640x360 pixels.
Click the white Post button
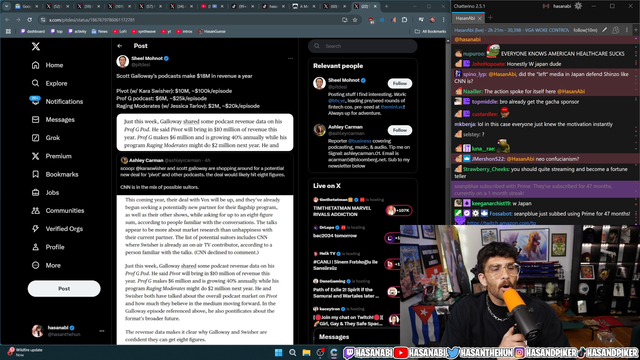(x=64, y=289)
